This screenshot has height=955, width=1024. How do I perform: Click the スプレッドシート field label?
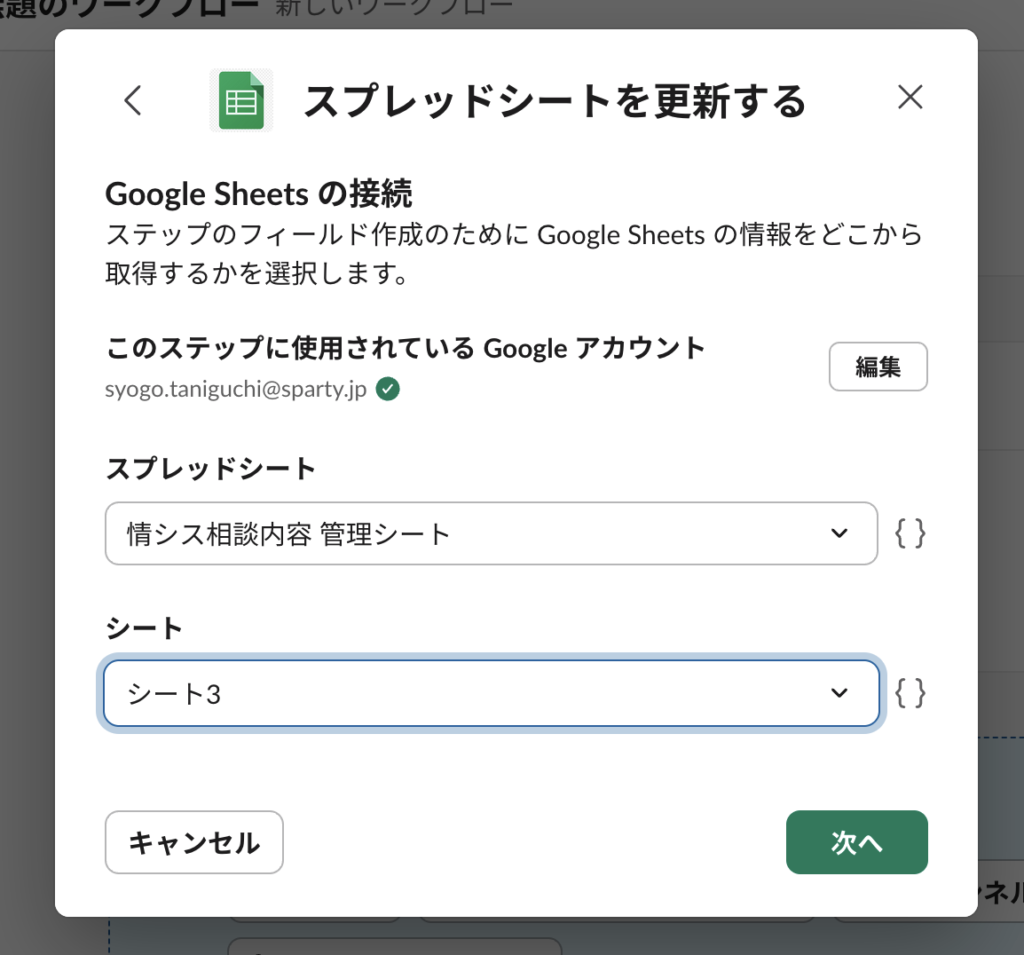pyautogui.click(x=210, y=468)
